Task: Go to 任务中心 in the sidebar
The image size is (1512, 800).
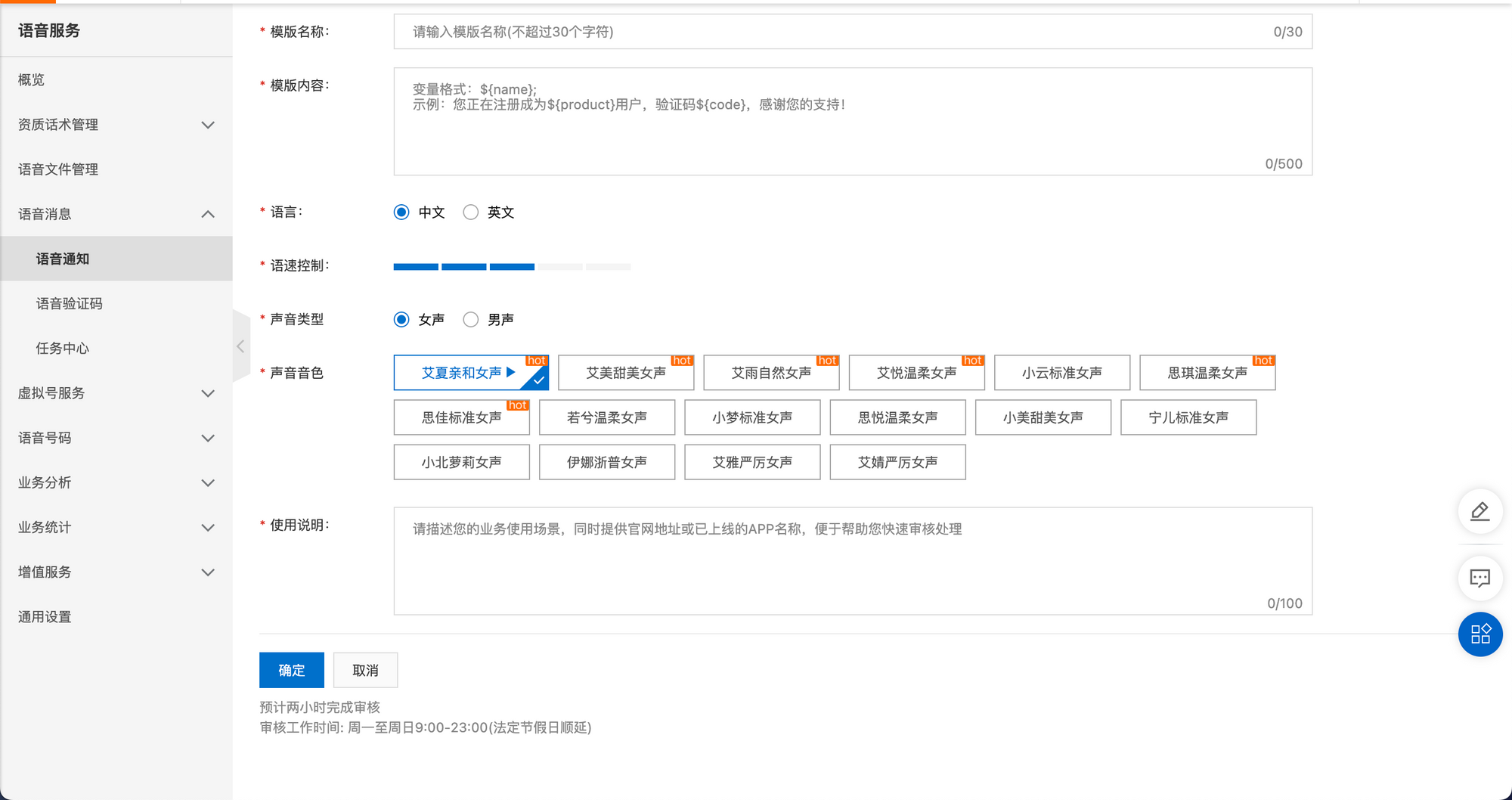Action: tap(63, 348)
